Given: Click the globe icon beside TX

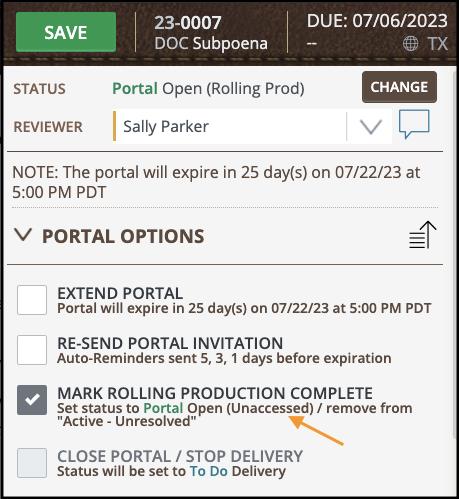Looking at the screenshot, I should (410, 43).
